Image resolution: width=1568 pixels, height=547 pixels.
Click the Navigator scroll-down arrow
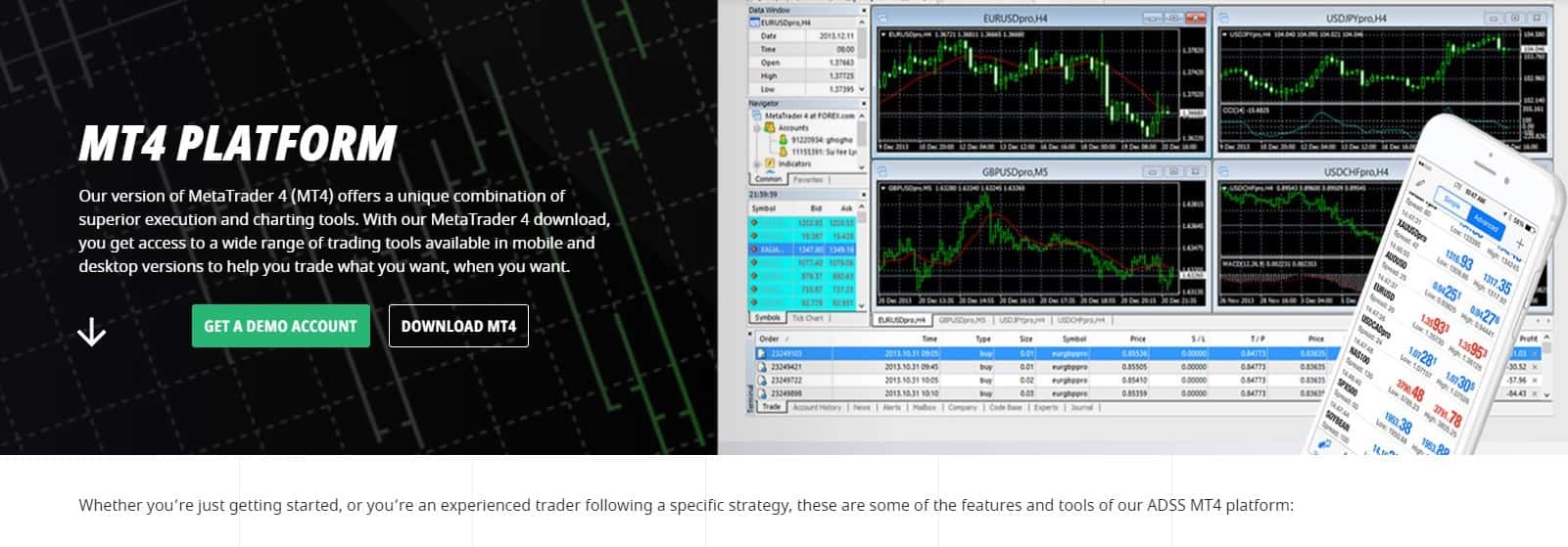coord(862,166)
